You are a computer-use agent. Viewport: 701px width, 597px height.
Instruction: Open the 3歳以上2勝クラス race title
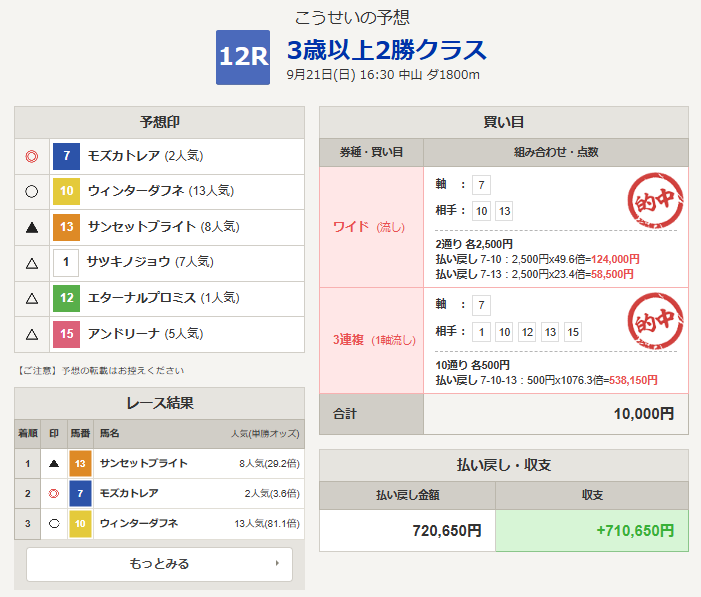[386, 50]
